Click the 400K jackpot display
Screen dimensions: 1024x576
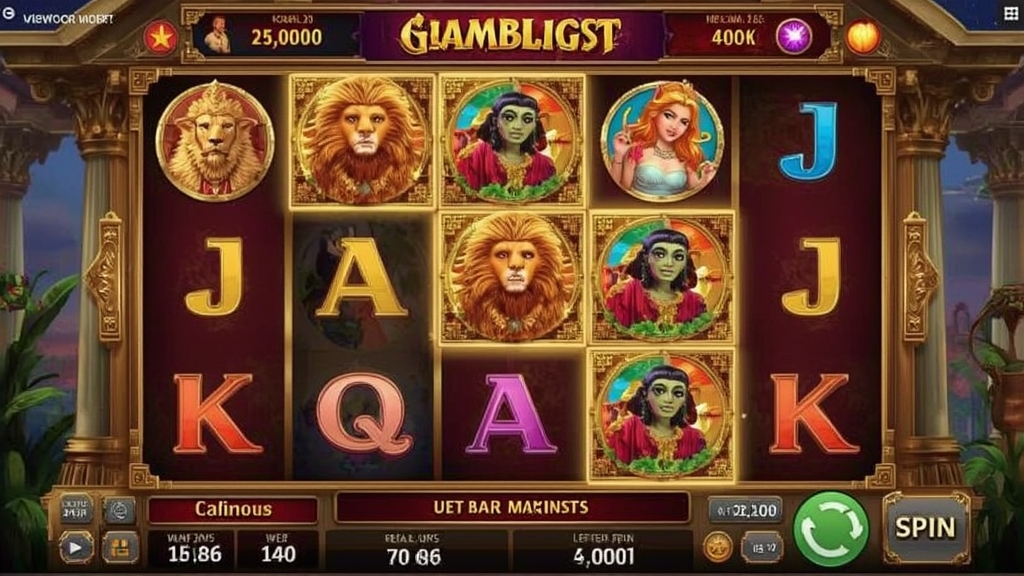[733, 37]
